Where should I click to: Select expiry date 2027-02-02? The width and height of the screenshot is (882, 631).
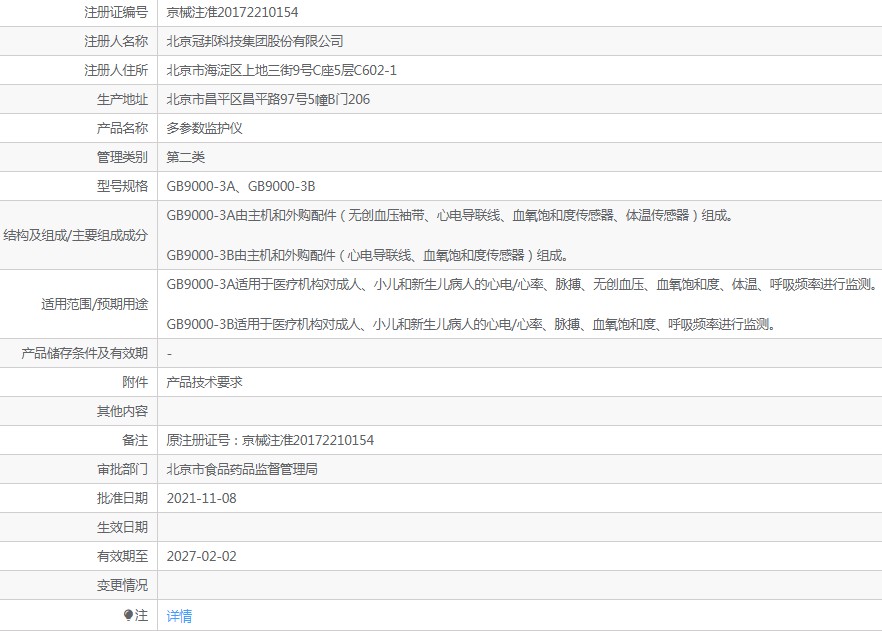click(201, 556)
